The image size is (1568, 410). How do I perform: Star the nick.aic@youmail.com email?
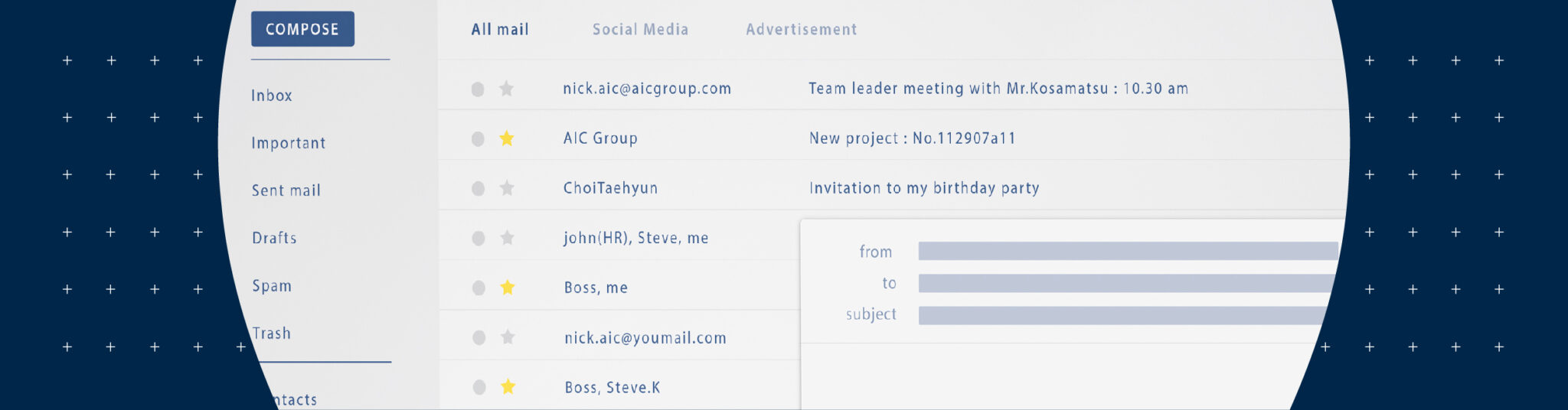(x=508, y=337)
